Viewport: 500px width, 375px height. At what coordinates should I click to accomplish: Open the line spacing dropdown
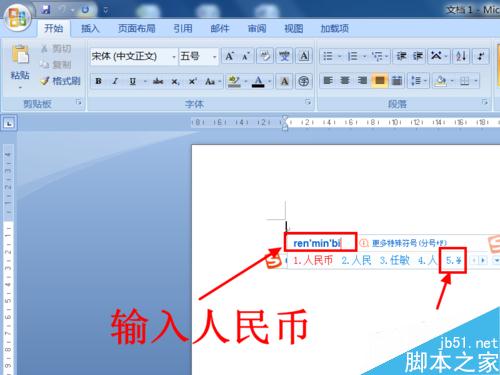(419, 81)
